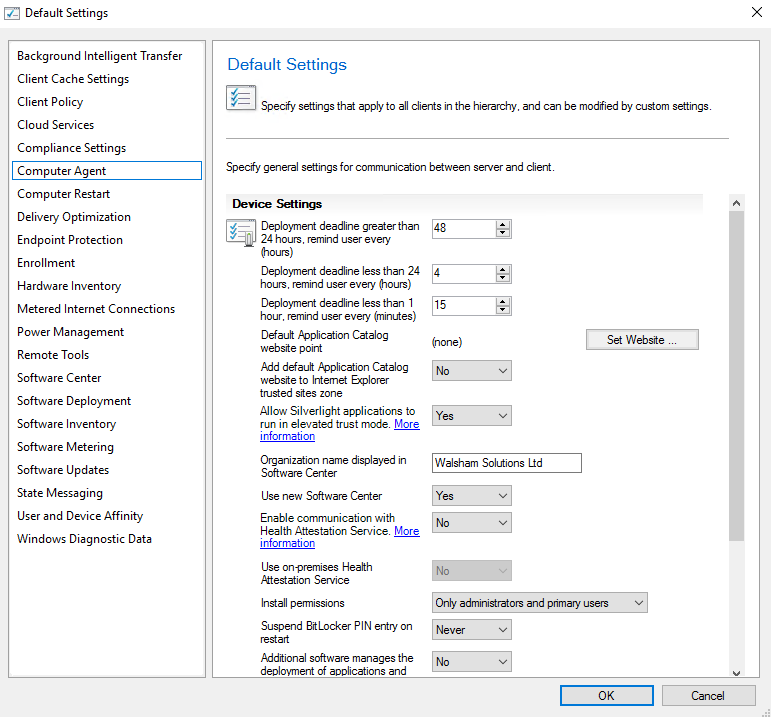Click the reminder field showing 15
This screenshot has width=771, height=717.
pos(464,305)
